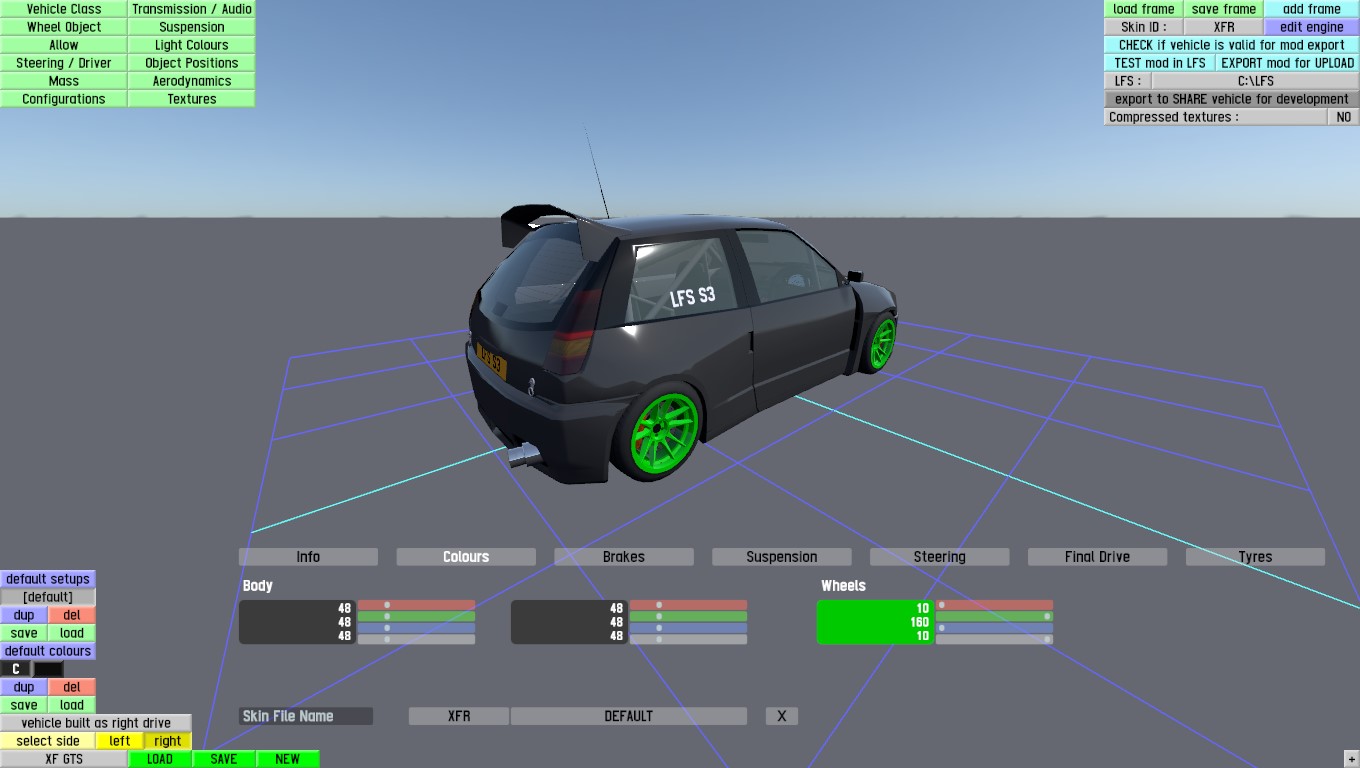Click the green Wheels colour swatch
This screenshot has height=768, width=1360.
coord(875,622)
